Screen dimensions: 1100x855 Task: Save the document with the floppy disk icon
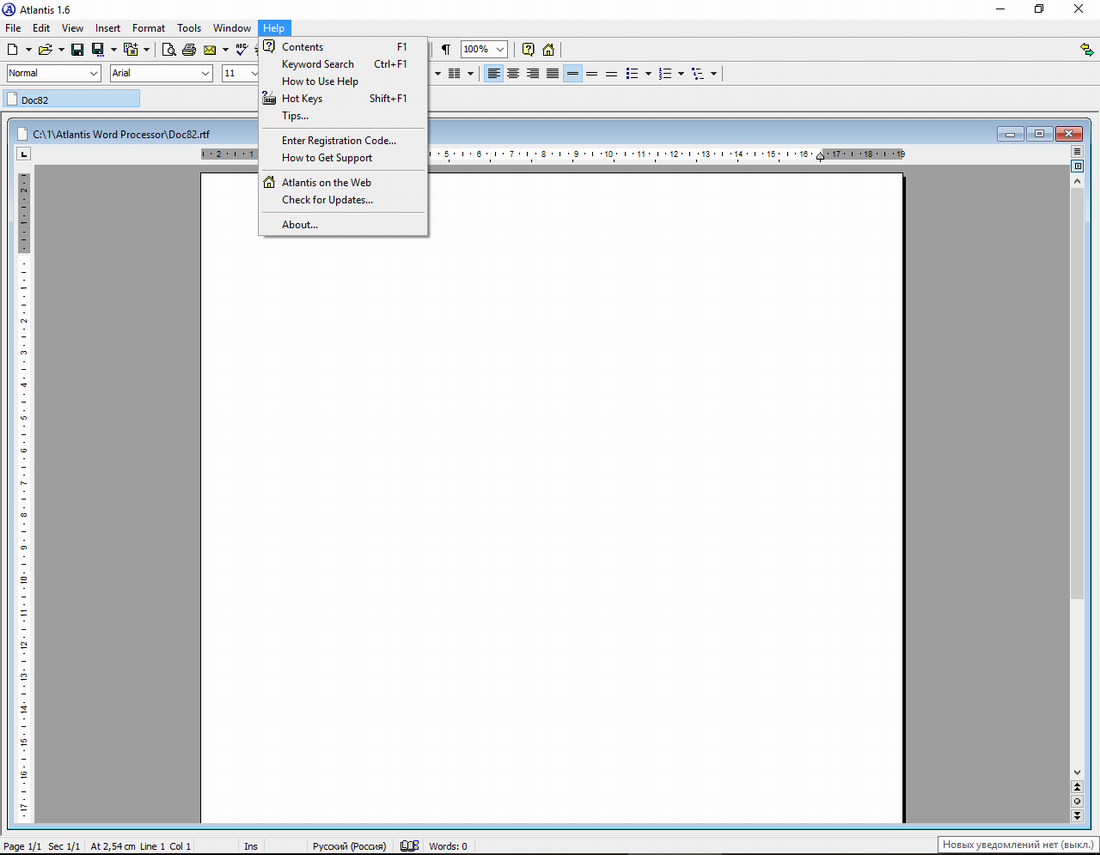pyautogui.click(x=77, y=50)
